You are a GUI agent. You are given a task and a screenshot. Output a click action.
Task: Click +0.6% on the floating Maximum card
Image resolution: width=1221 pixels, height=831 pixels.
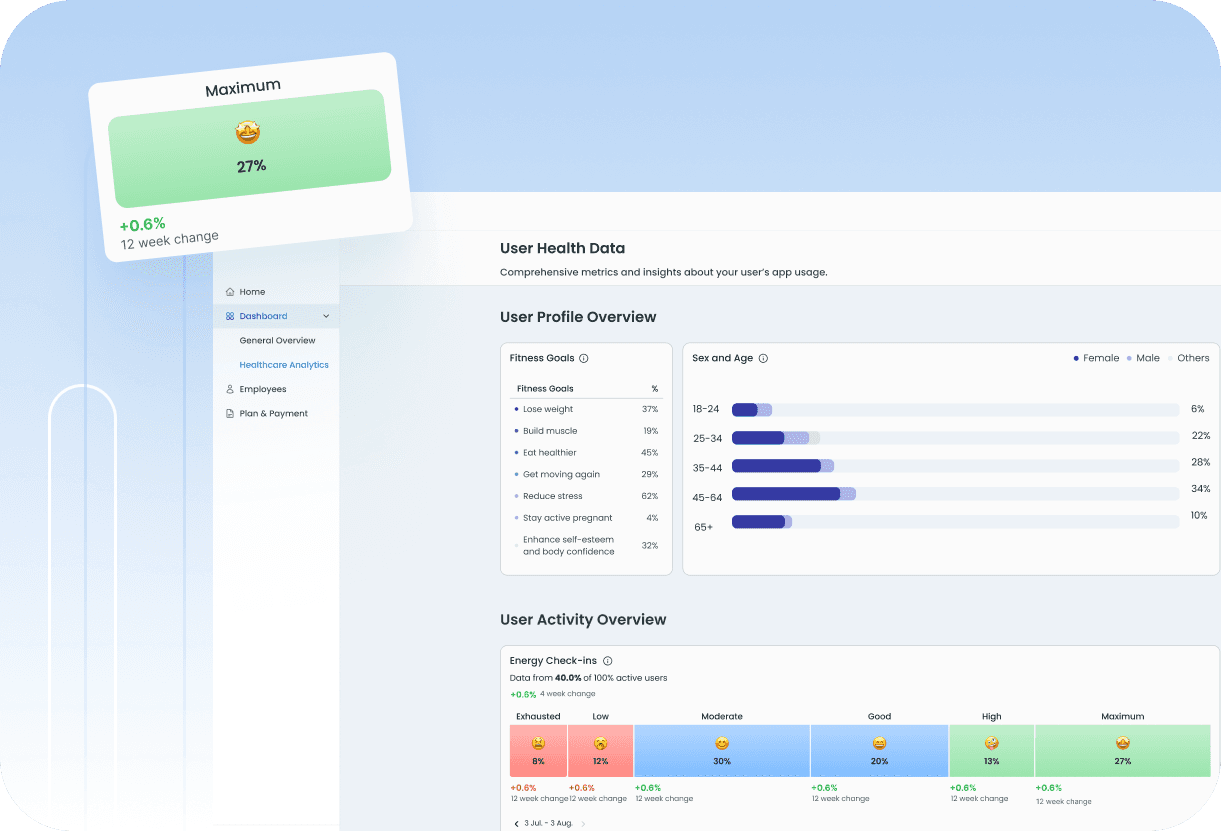[142, 225]
